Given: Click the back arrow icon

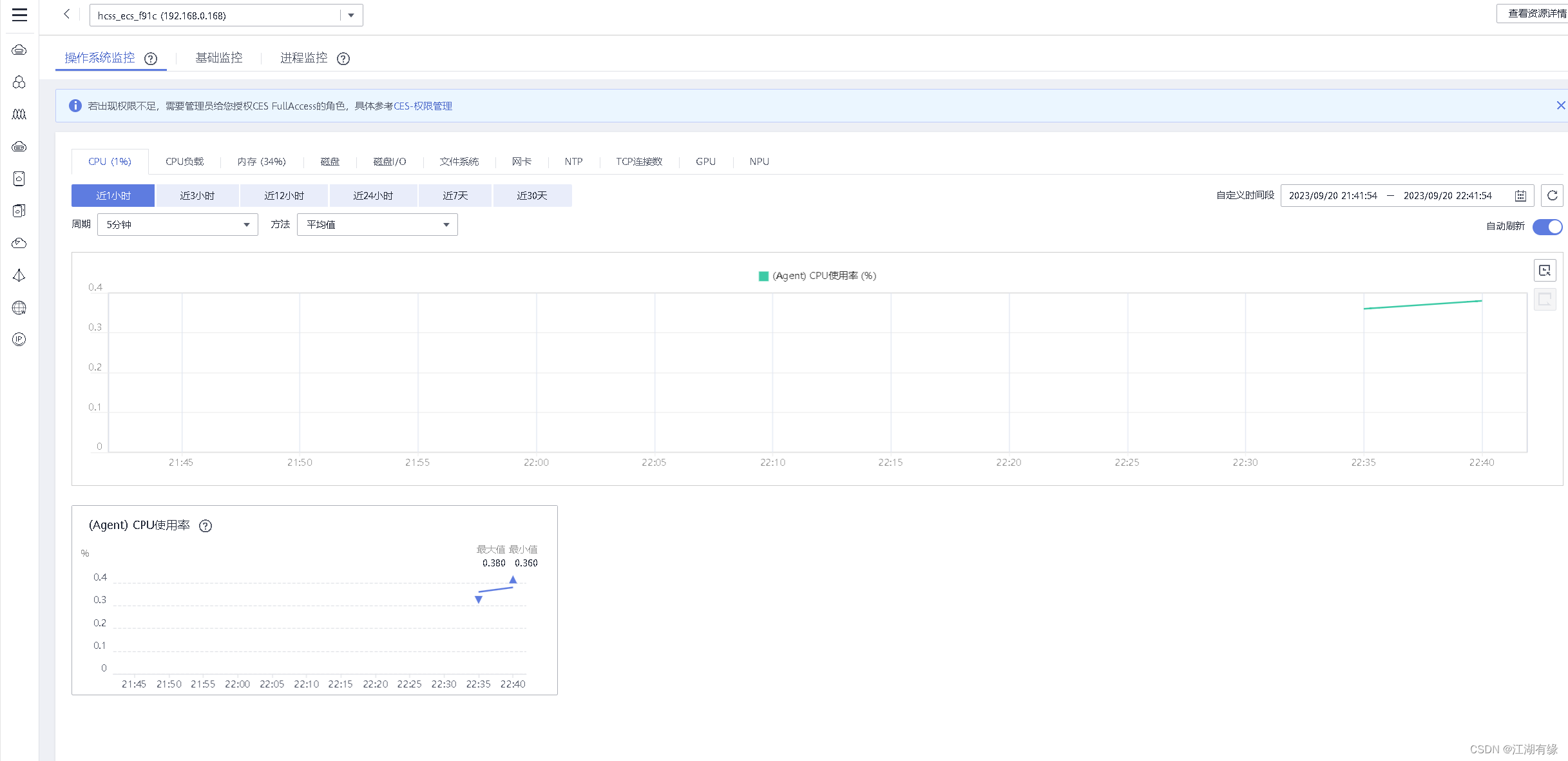Looking at the screenshot, I should click(x=66, y=14).
